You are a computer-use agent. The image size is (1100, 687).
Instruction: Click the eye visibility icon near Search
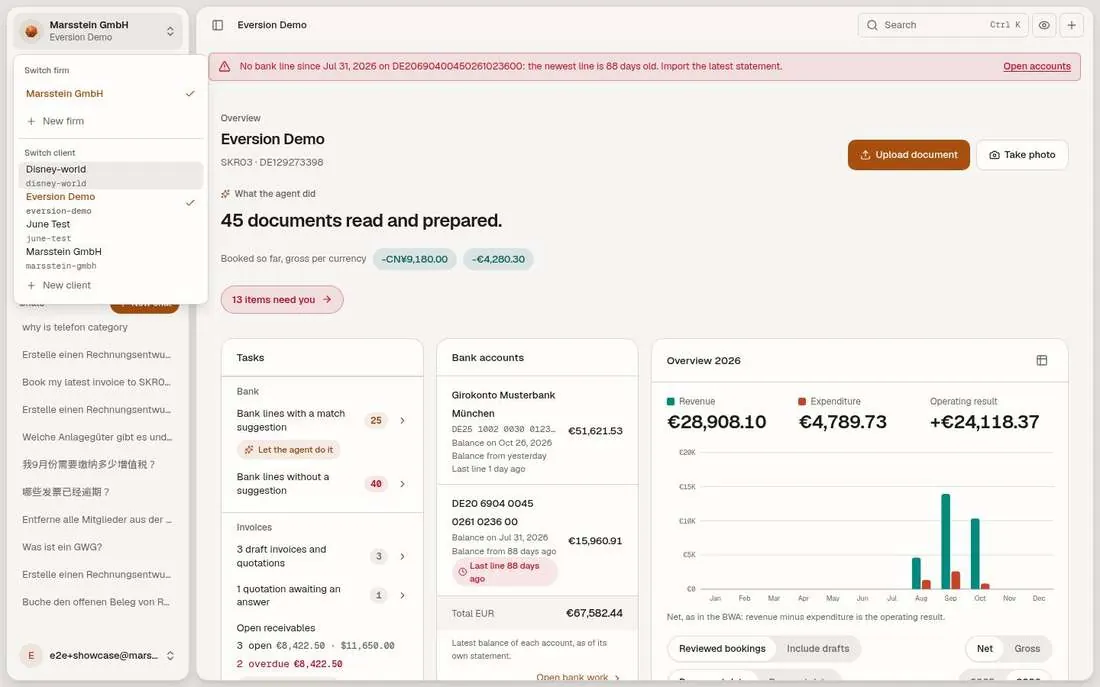[1044, 25]
